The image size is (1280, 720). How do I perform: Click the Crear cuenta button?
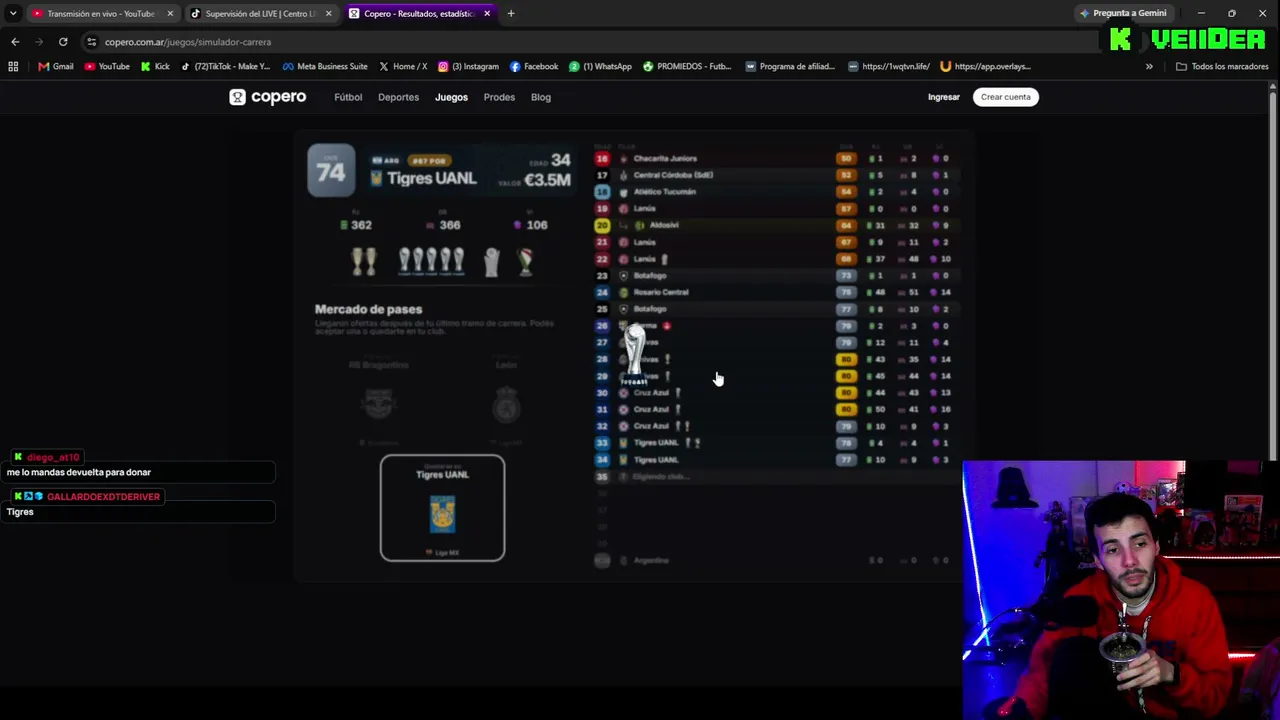click(x=1005, y=97)
